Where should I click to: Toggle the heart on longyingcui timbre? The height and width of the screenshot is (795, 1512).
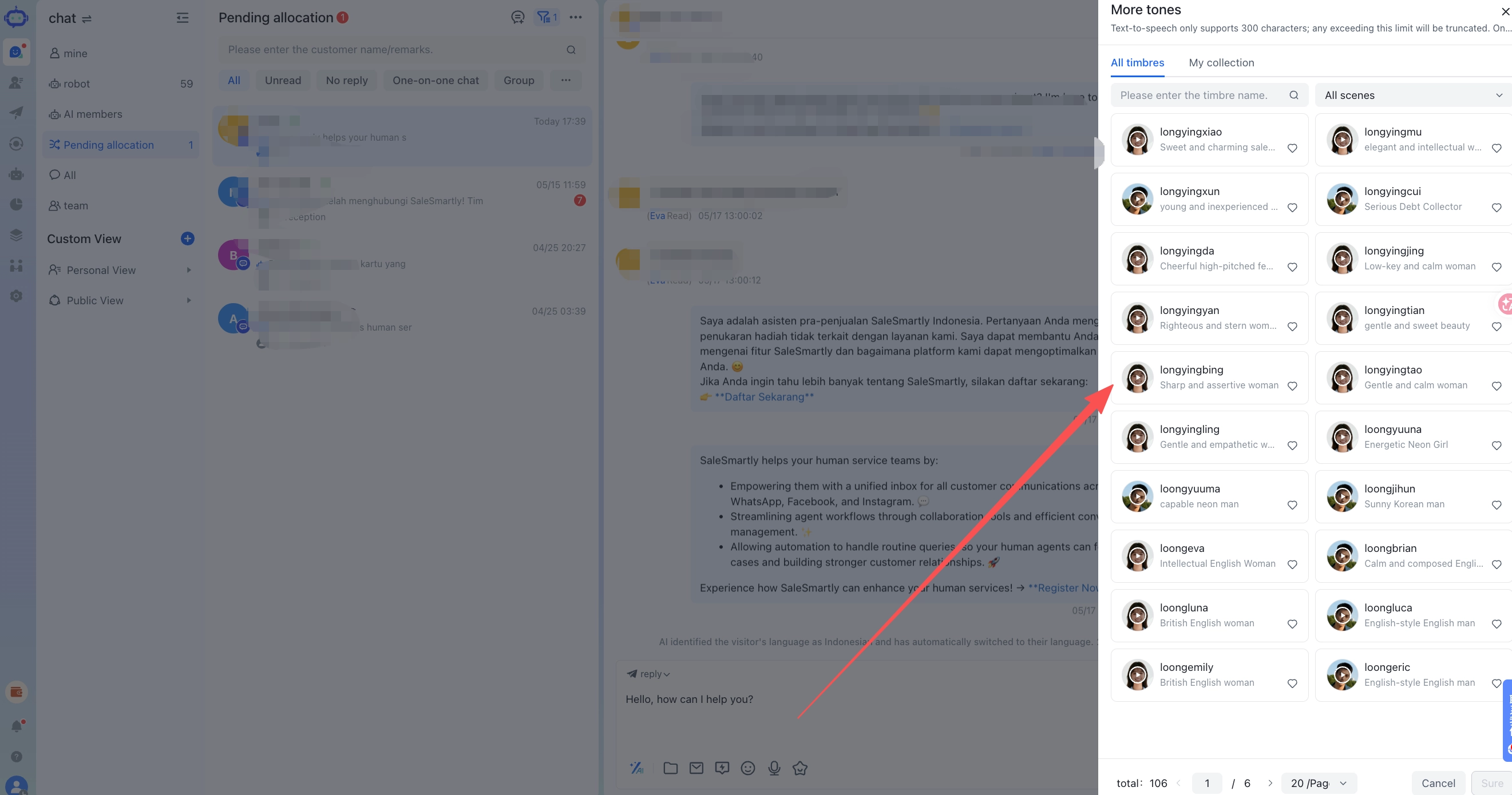pyautogui.click(x=1496, y=208)
